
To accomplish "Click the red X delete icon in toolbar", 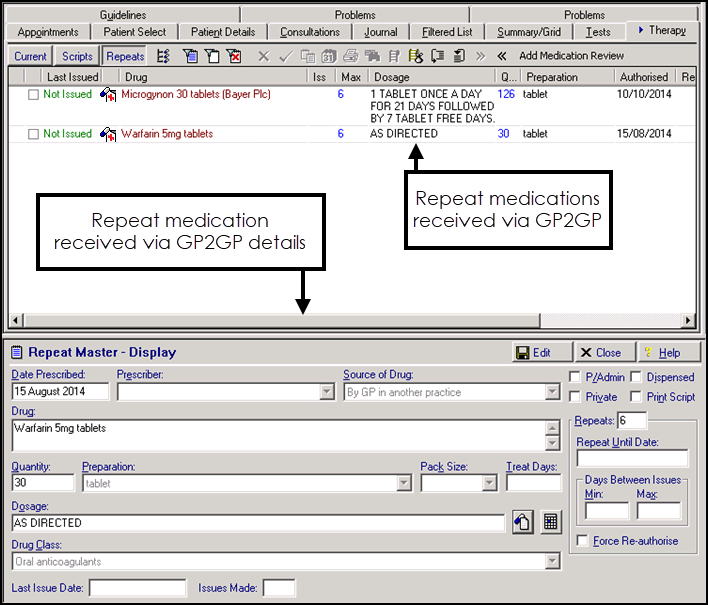I will [x=233, y=56].
